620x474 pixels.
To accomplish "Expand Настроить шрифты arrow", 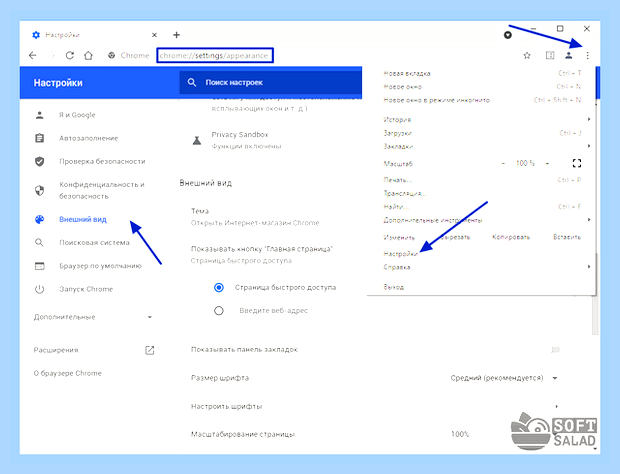I will click(556, 406).
